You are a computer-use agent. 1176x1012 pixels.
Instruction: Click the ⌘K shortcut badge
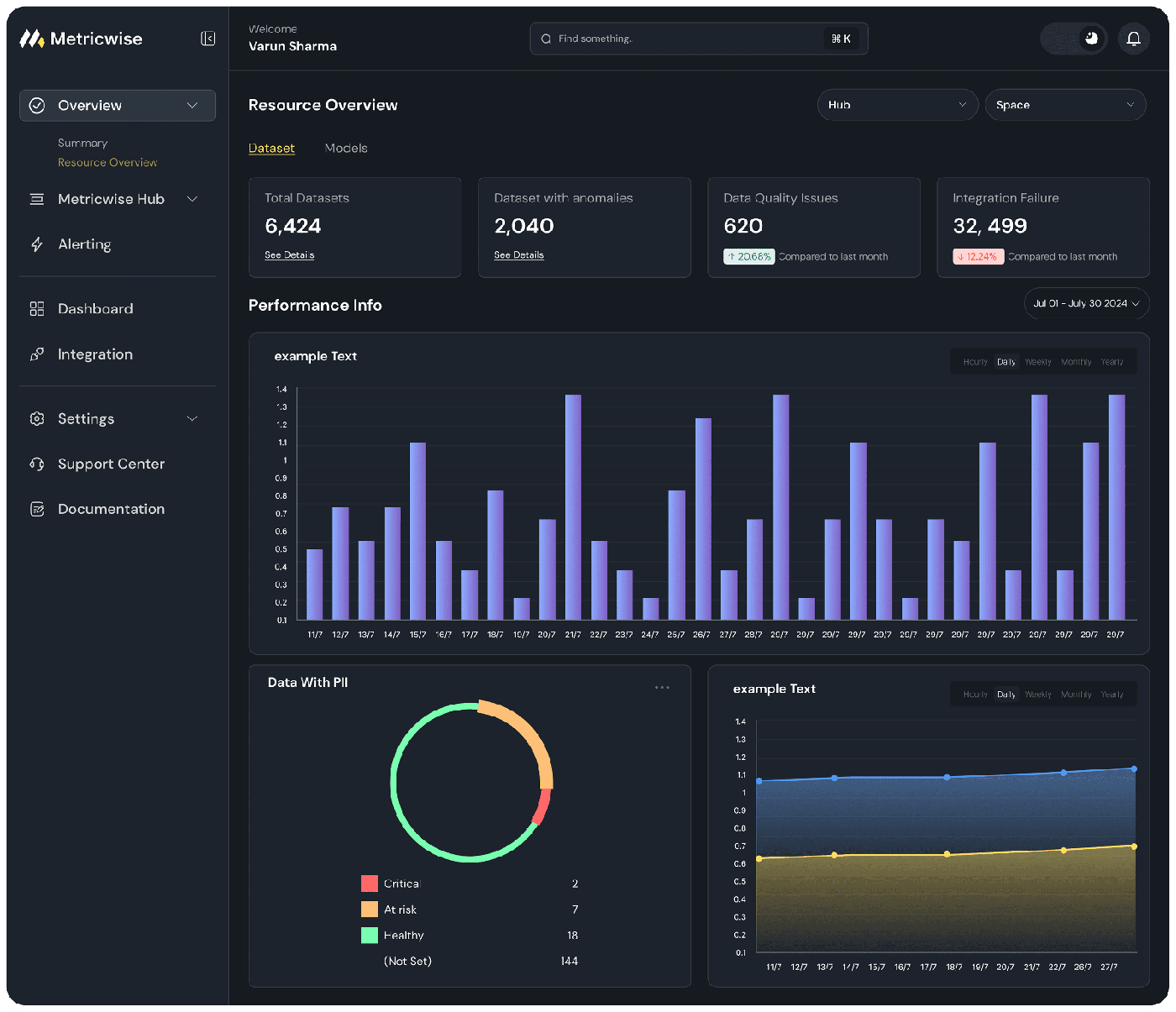tap(841, 39)
